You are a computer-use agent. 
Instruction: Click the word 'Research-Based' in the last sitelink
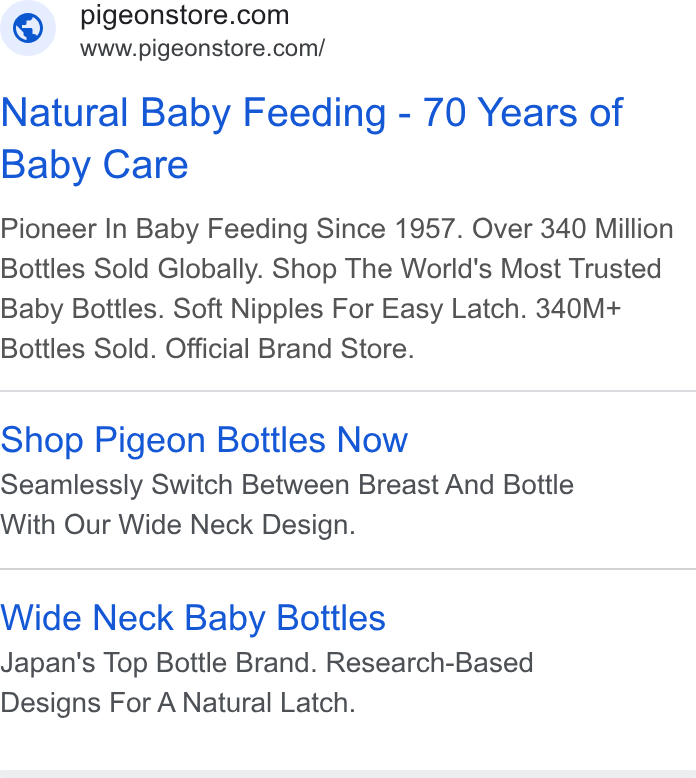(x=430, y=663)
